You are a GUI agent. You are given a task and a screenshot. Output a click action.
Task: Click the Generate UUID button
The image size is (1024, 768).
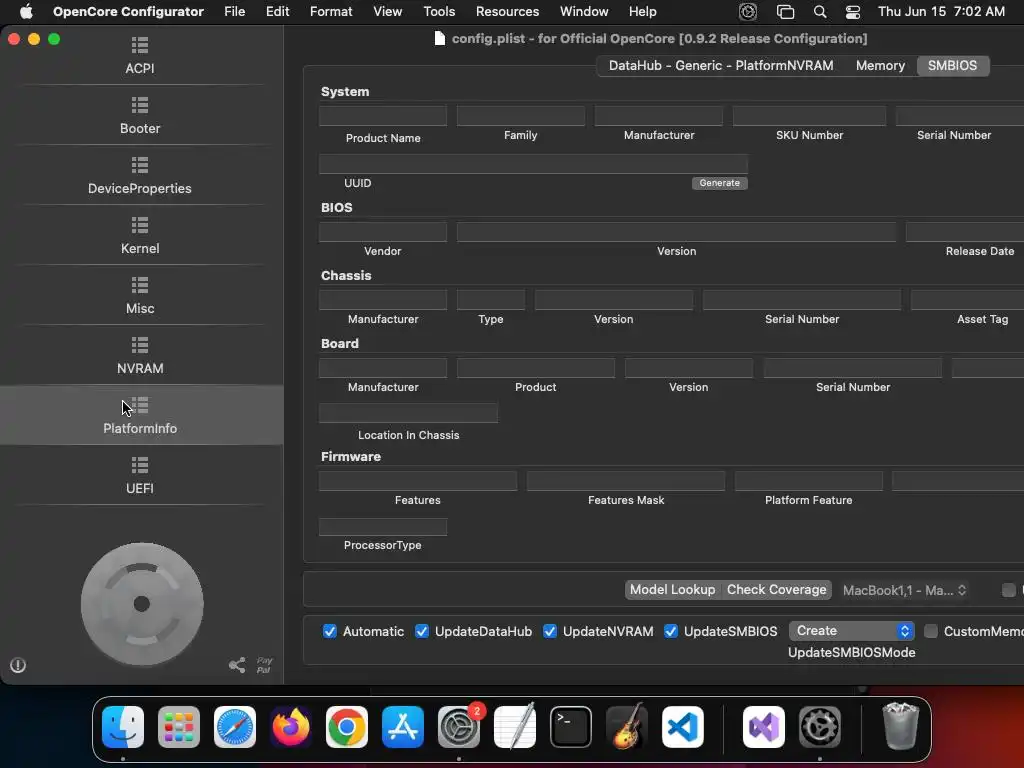720,183
